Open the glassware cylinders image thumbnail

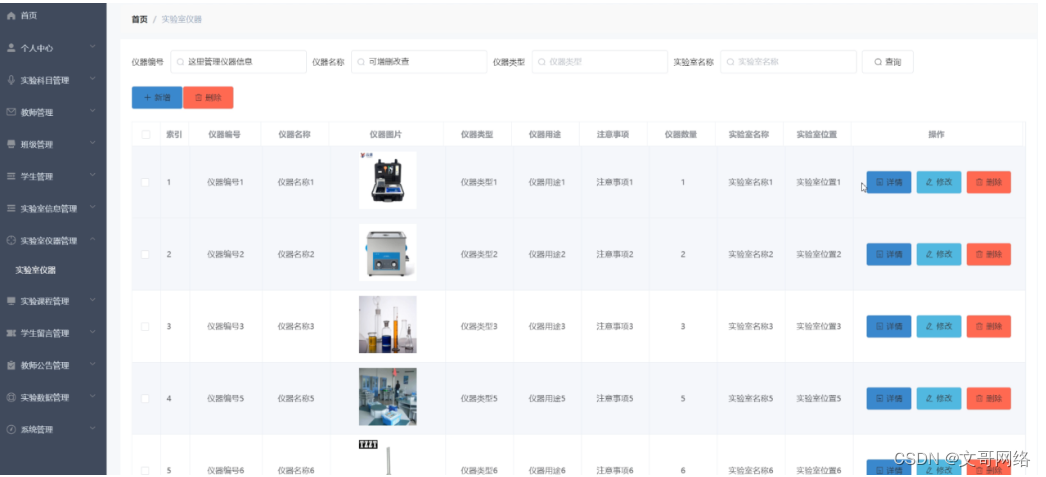[x=388, y=324]
